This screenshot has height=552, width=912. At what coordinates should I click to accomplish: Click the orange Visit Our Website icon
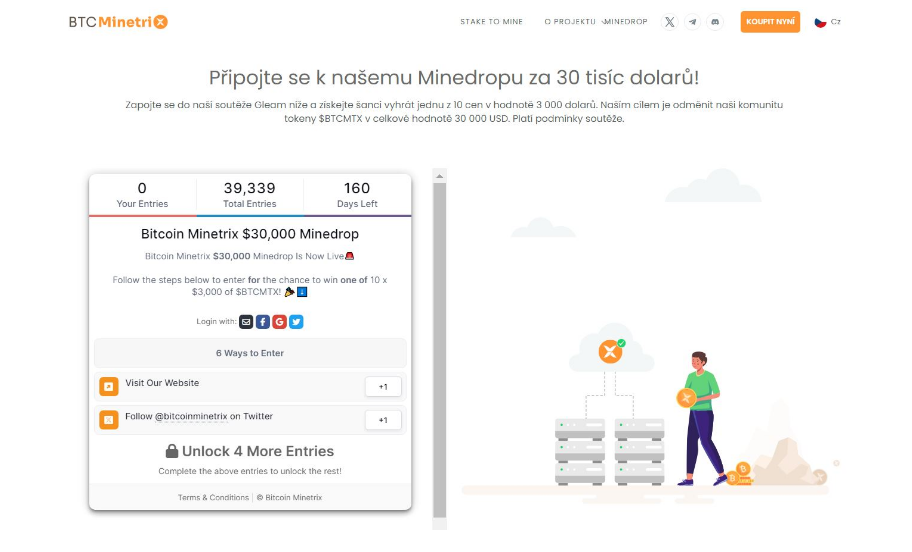[x=109, y=387]
